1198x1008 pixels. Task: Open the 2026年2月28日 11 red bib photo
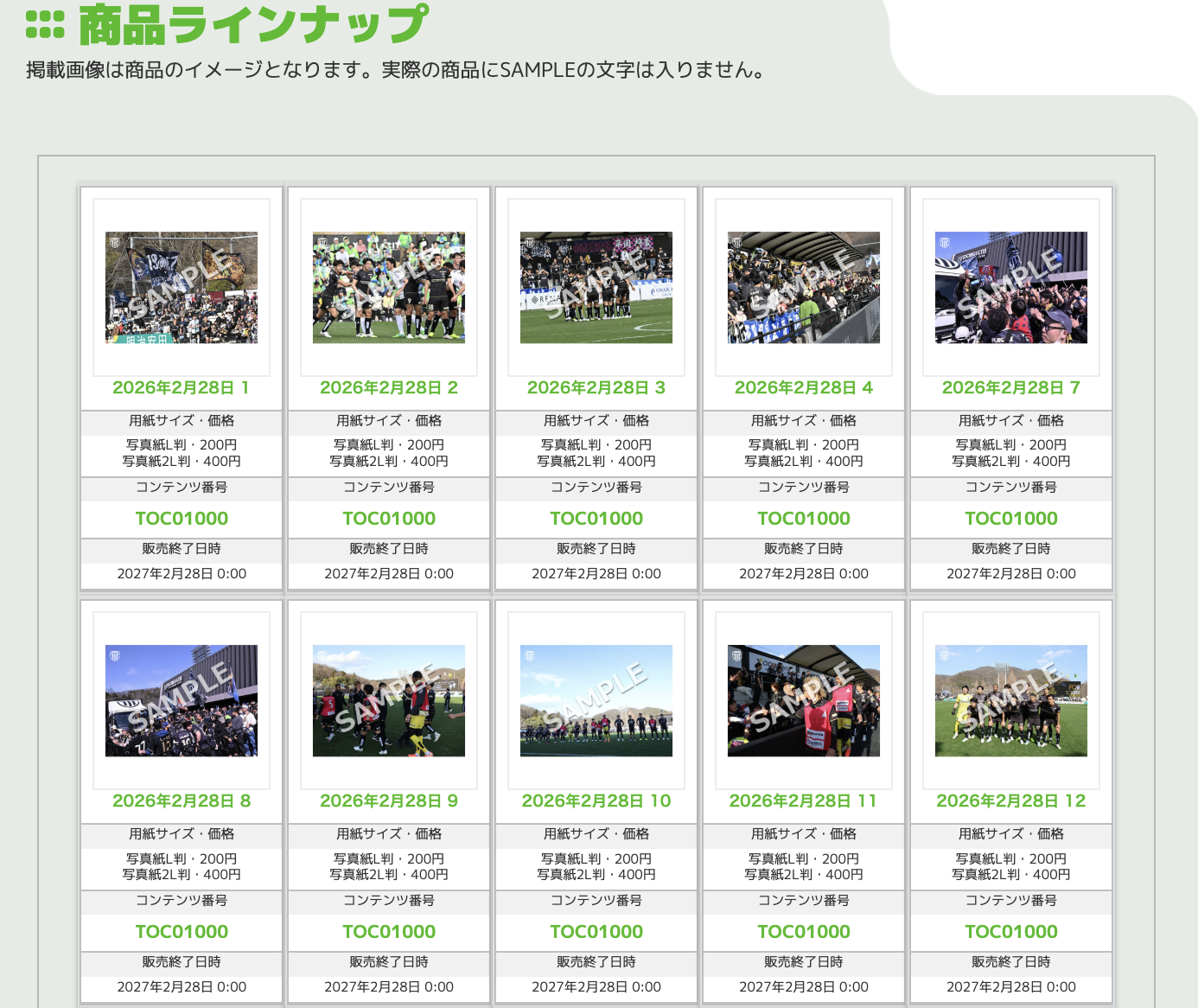(804, 700)
